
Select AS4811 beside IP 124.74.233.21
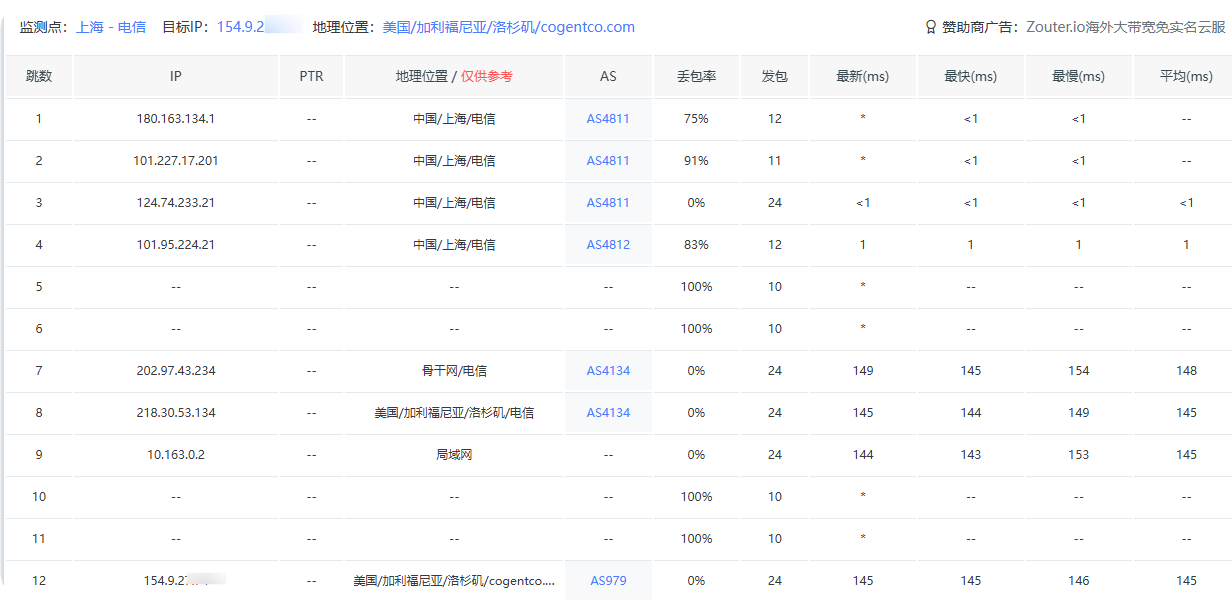pyautogui.click(x=608, y=203)
